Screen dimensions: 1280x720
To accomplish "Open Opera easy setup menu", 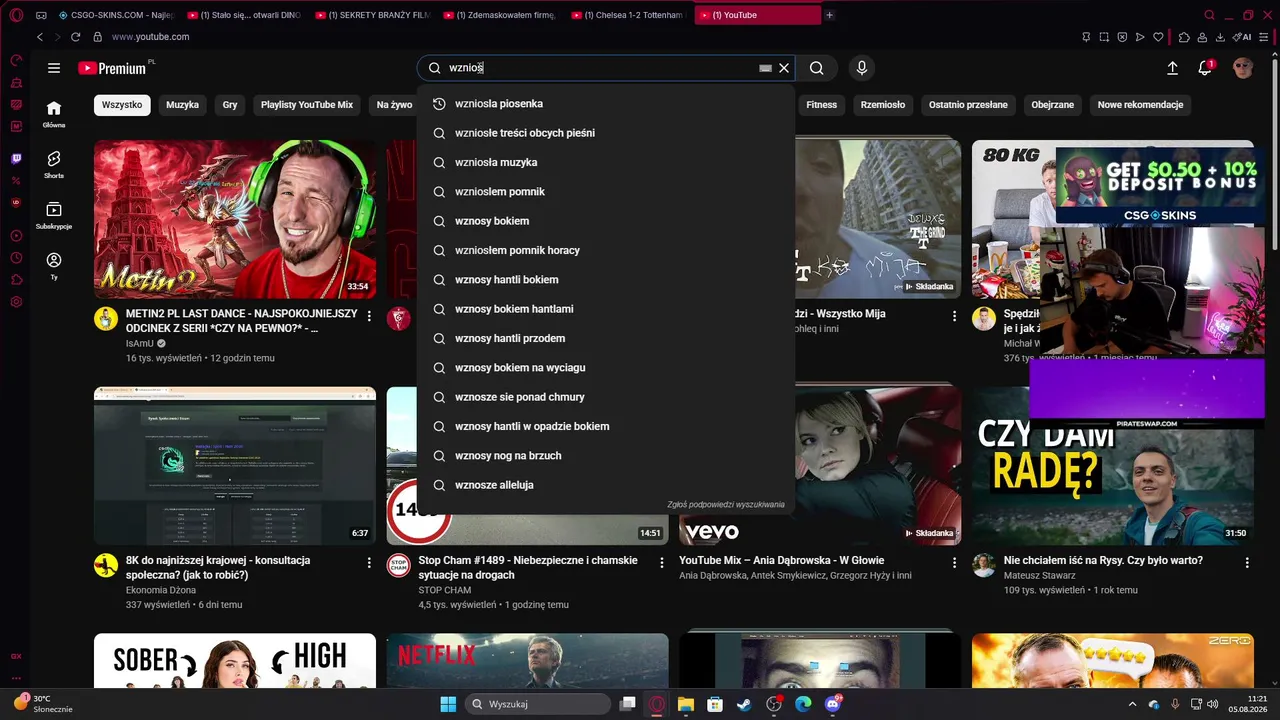I will (1265, 37).
